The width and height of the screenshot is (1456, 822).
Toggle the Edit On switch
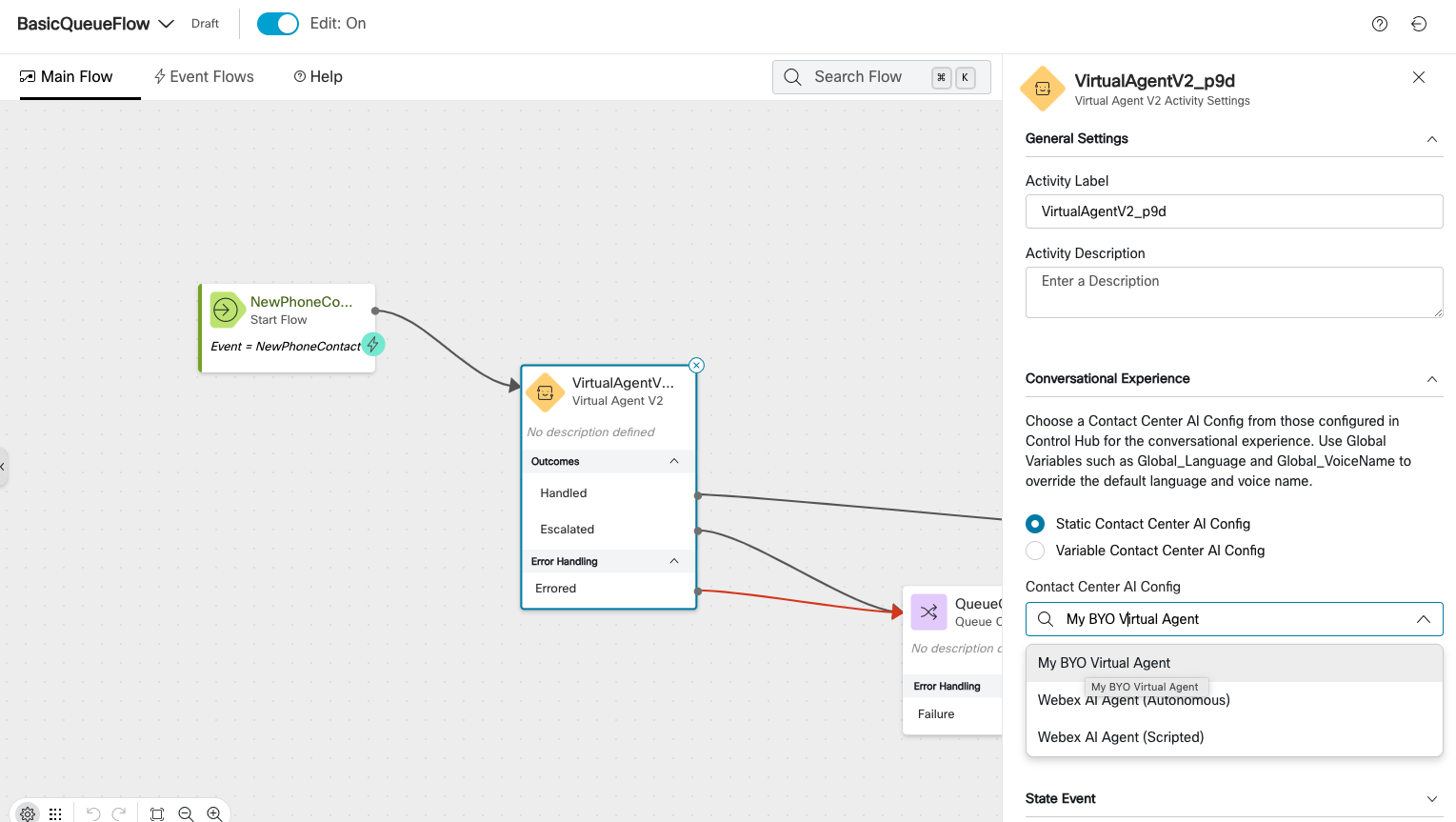pos(278,24)
